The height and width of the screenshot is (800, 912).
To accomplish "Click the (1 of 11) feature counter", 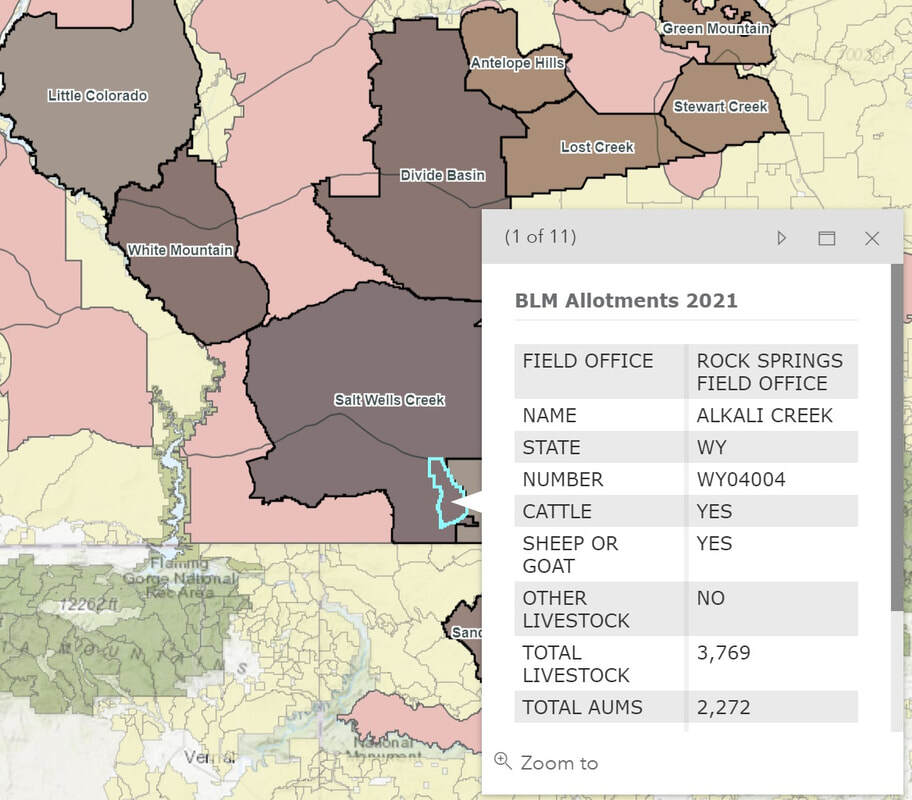I will tap(540, 237).
